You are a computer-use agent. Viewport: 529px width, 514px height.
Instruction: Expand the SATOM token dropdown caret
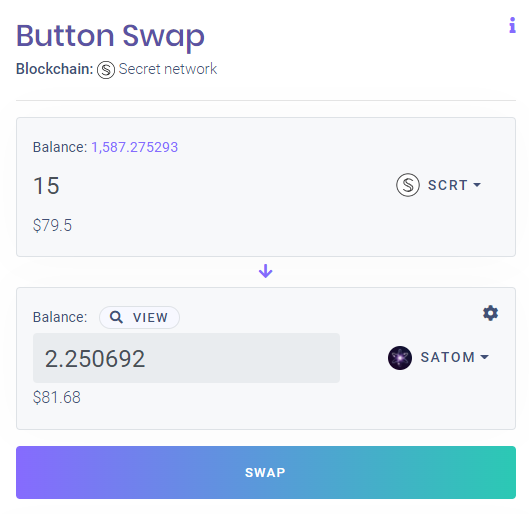click(x=484, y=357)
